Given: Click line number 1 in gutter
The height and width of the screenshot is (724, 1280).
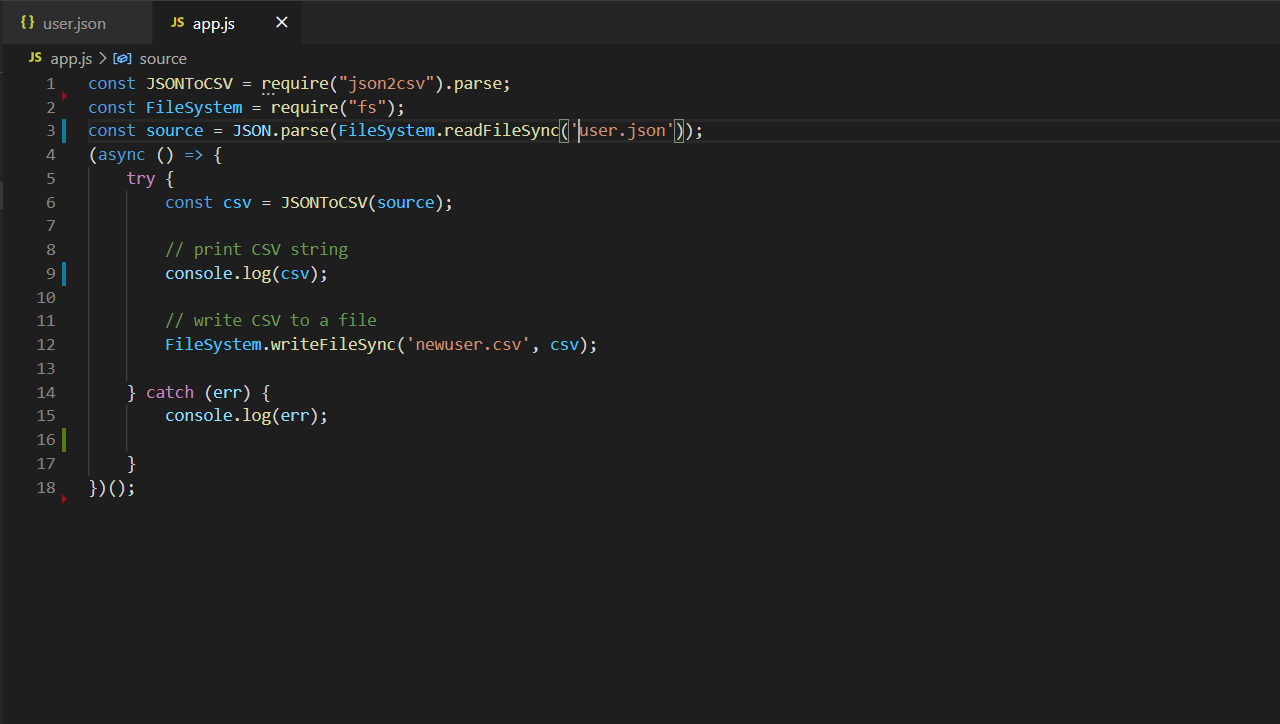Looking at the screenshot, I should 51,84.
